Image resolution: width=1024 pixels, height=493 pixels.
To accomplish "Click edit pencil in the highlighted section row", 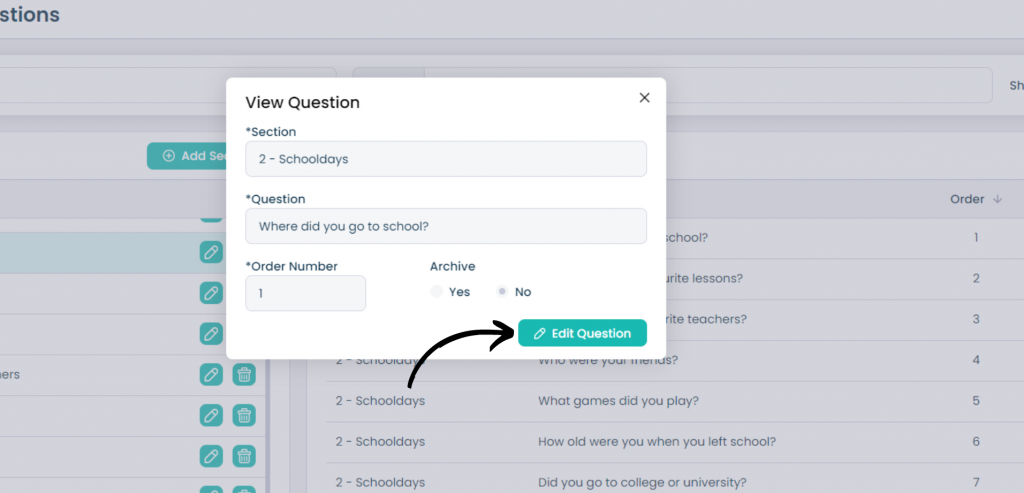I will pyautogui.click(x=211, y=253).
